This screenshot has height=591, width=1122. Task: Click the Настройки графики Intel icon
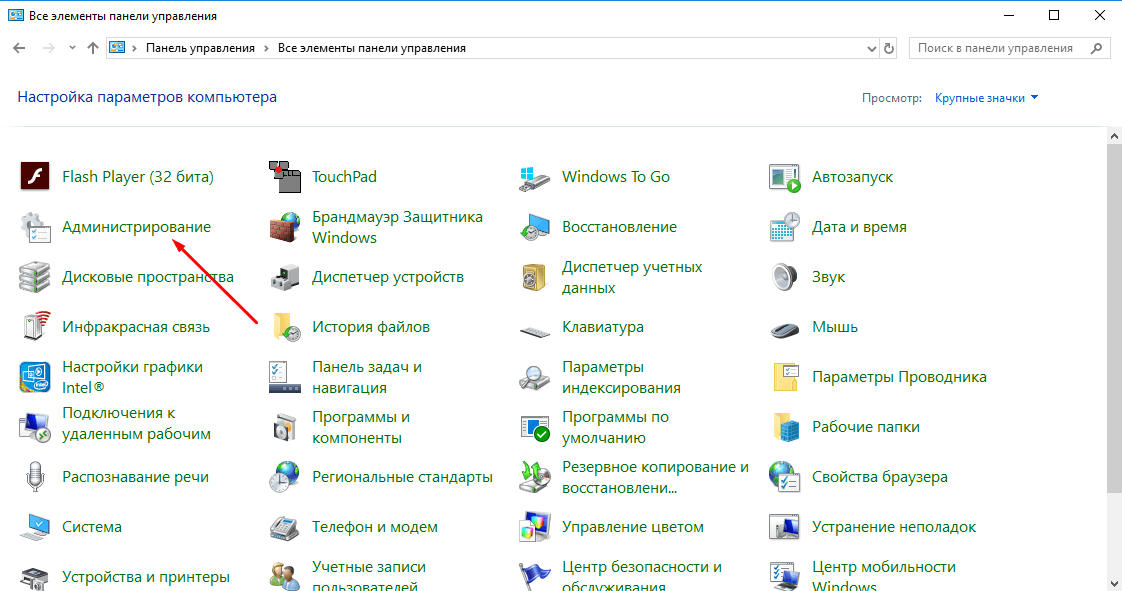[34, 377]
